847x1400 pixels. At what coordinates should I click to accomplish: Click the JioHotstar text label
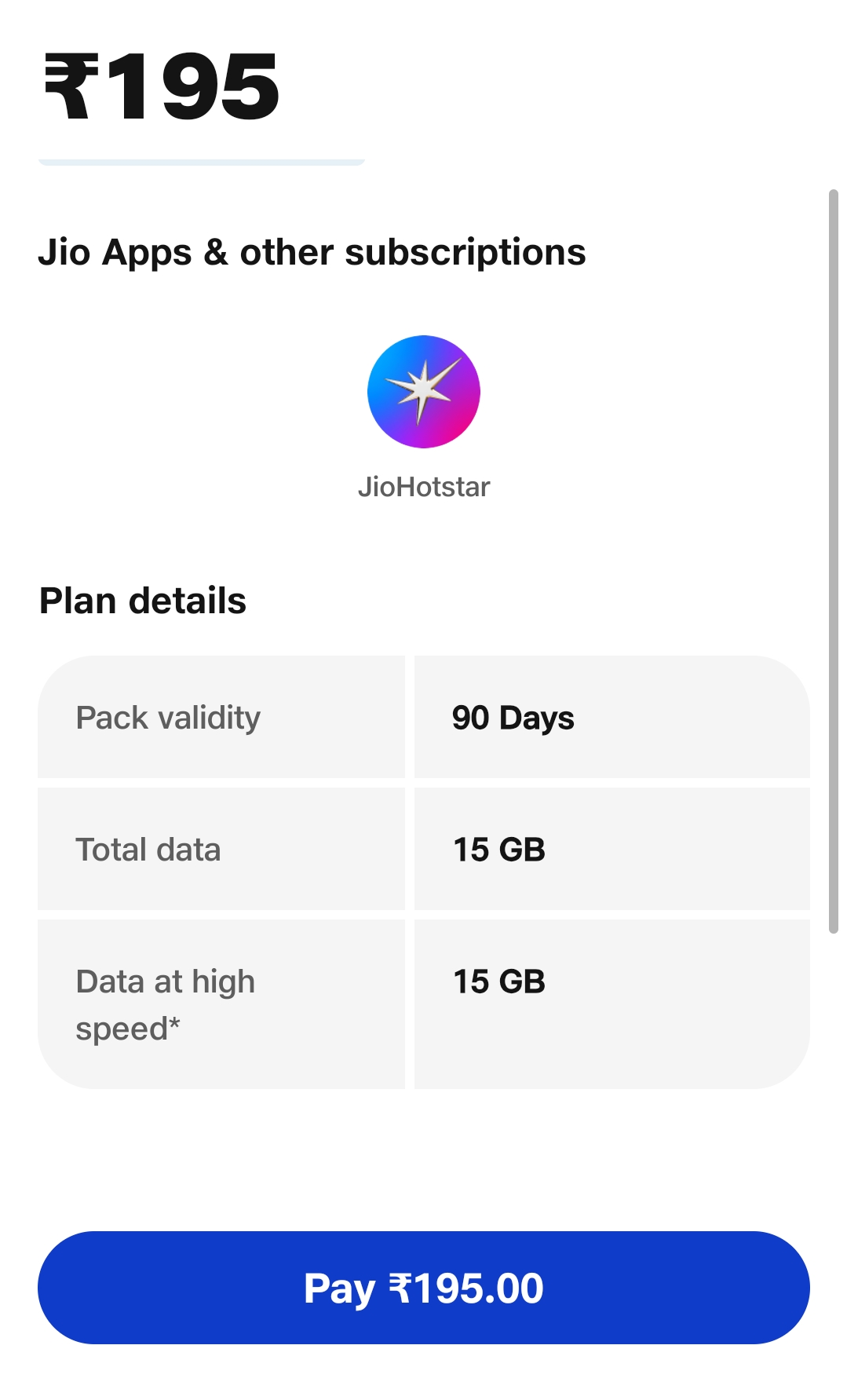(423, 487)
